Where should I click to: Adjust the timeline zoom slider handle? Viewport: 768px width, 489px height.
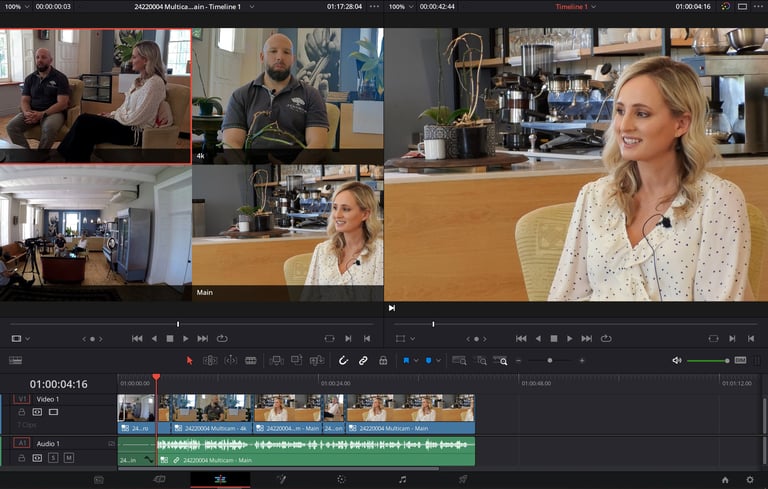[550, 361]
